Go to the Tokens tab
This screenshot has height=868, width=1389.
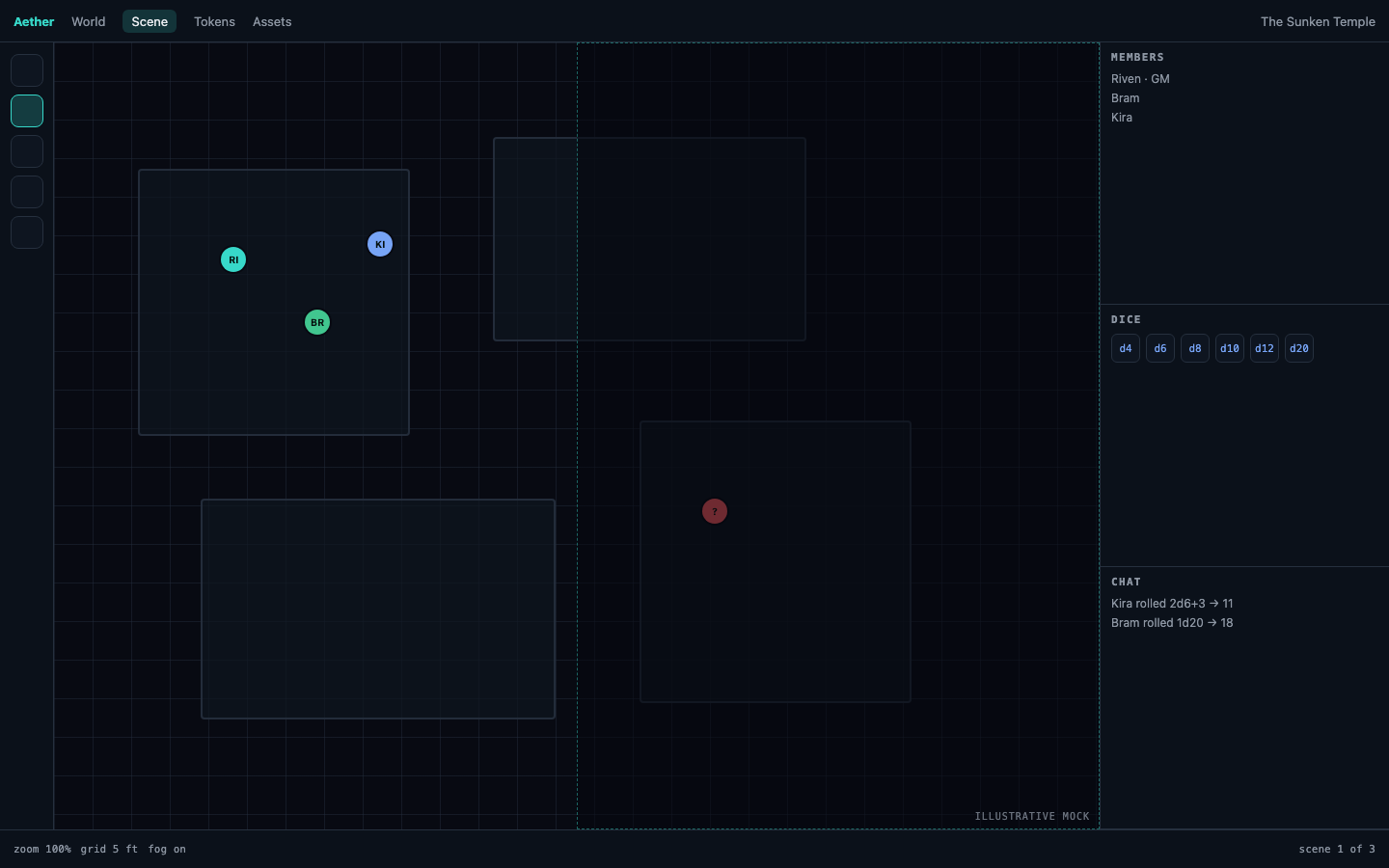point(214,21)
